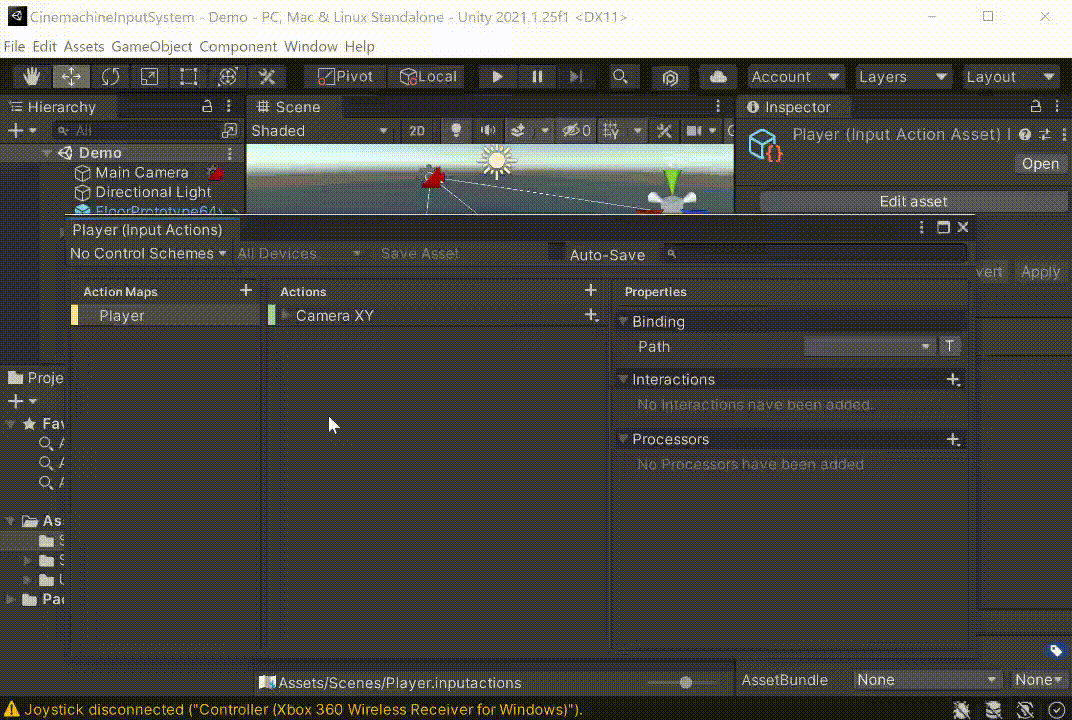Add an interaction to the binding

click(953, 379)
